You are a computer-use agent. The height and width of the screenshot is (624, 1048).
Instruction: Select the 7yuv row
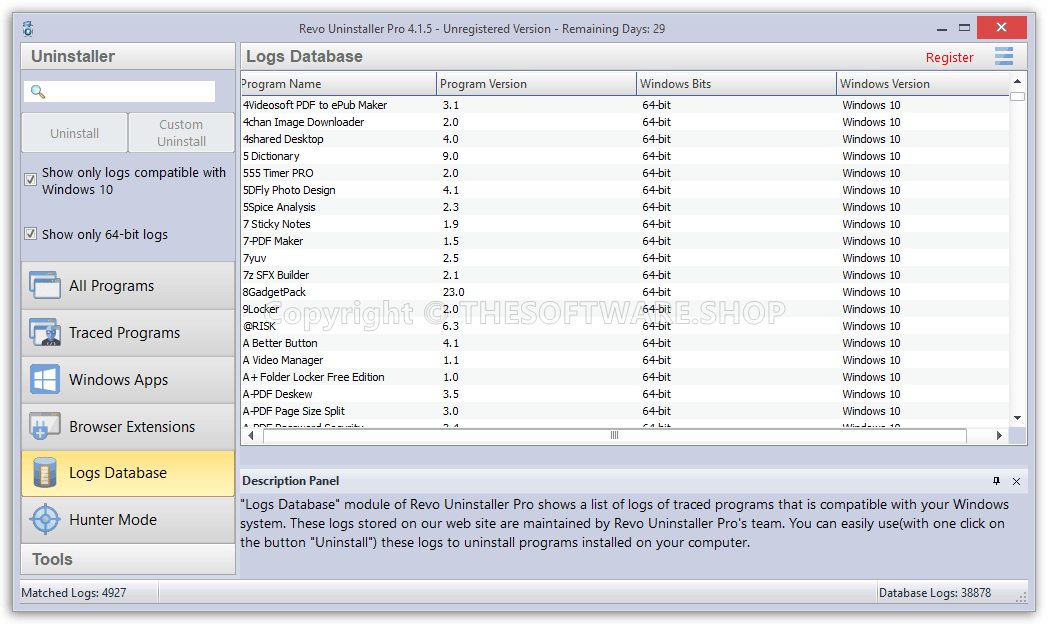click(625, 258)
